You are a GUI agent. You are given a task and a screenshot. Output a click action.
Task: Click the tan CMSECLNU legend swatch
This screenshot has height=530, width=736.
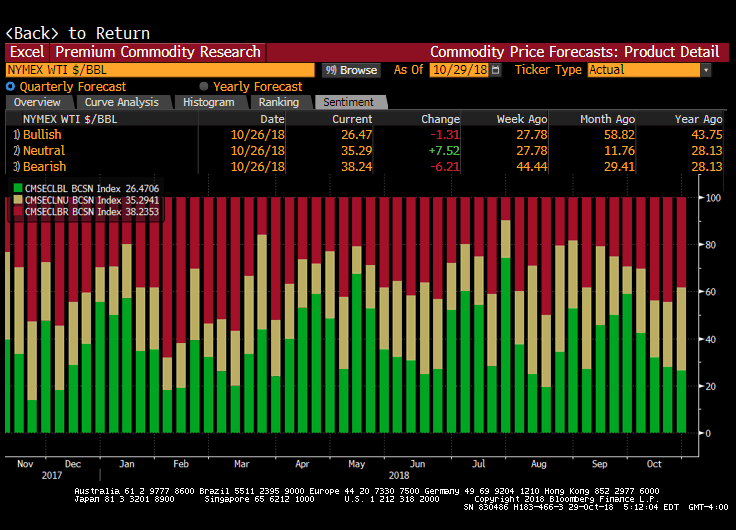tap(18, 200)
